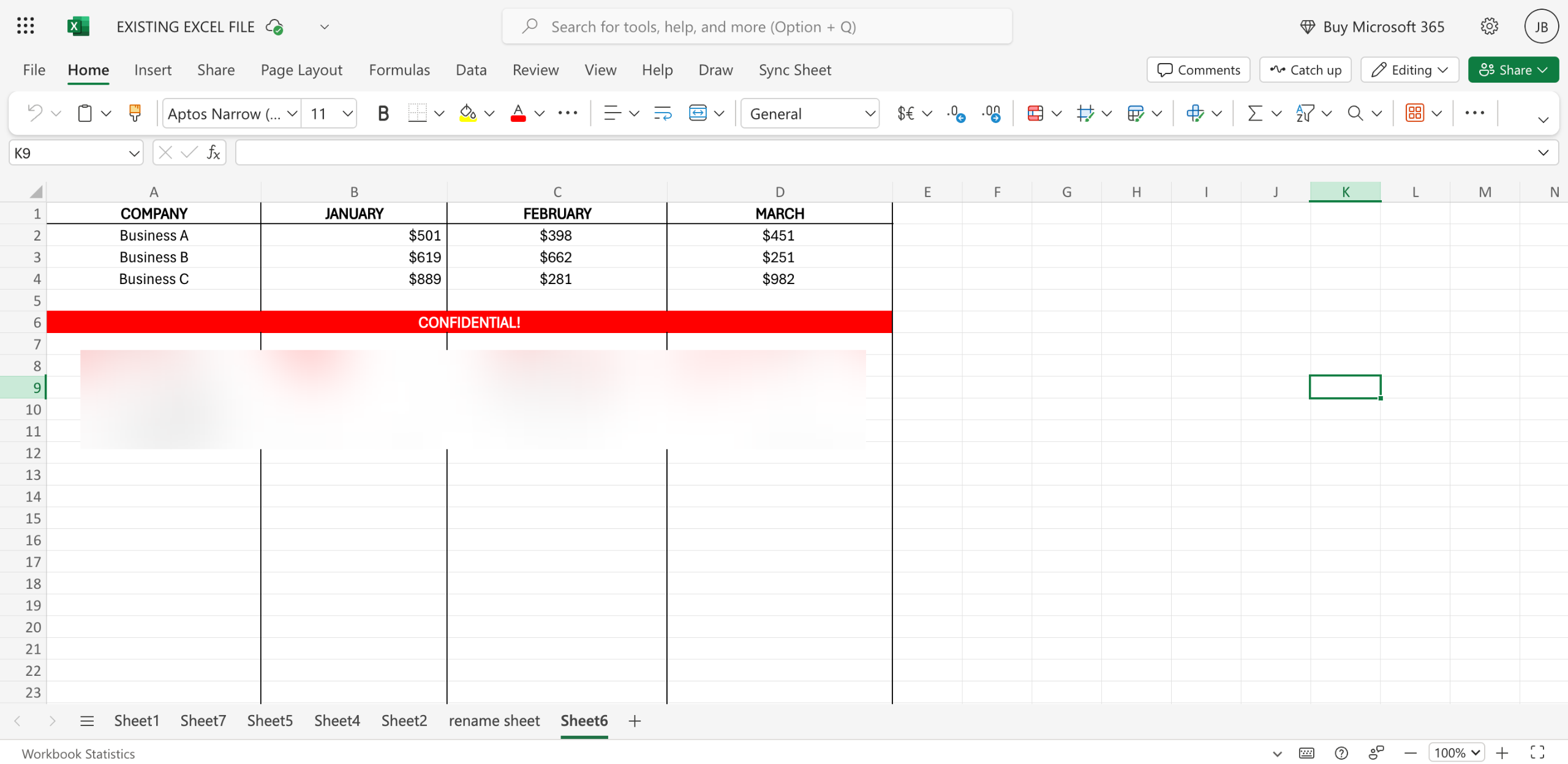Click the Catch up button

pyautogui.click(x=1305, y=70)
